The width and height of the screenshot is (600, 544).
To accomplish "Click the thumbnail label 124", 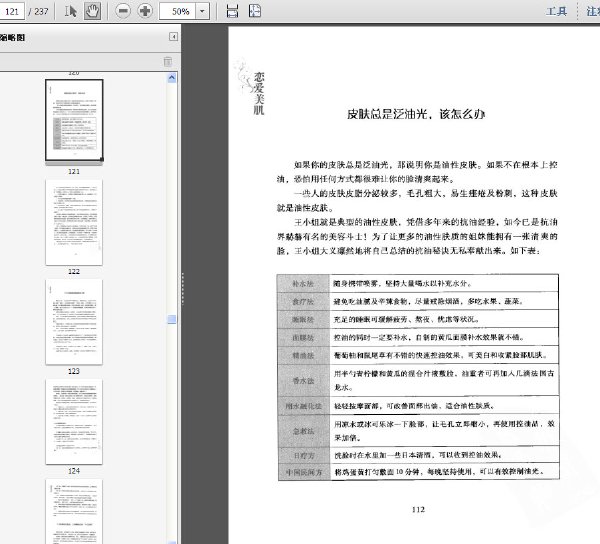I will (x=74, y=471).
